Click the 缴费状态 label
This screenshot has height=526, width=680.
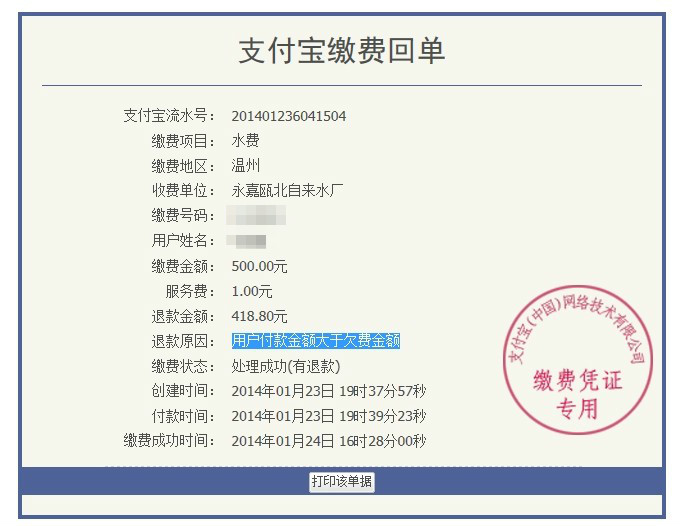tap(183, 366)
